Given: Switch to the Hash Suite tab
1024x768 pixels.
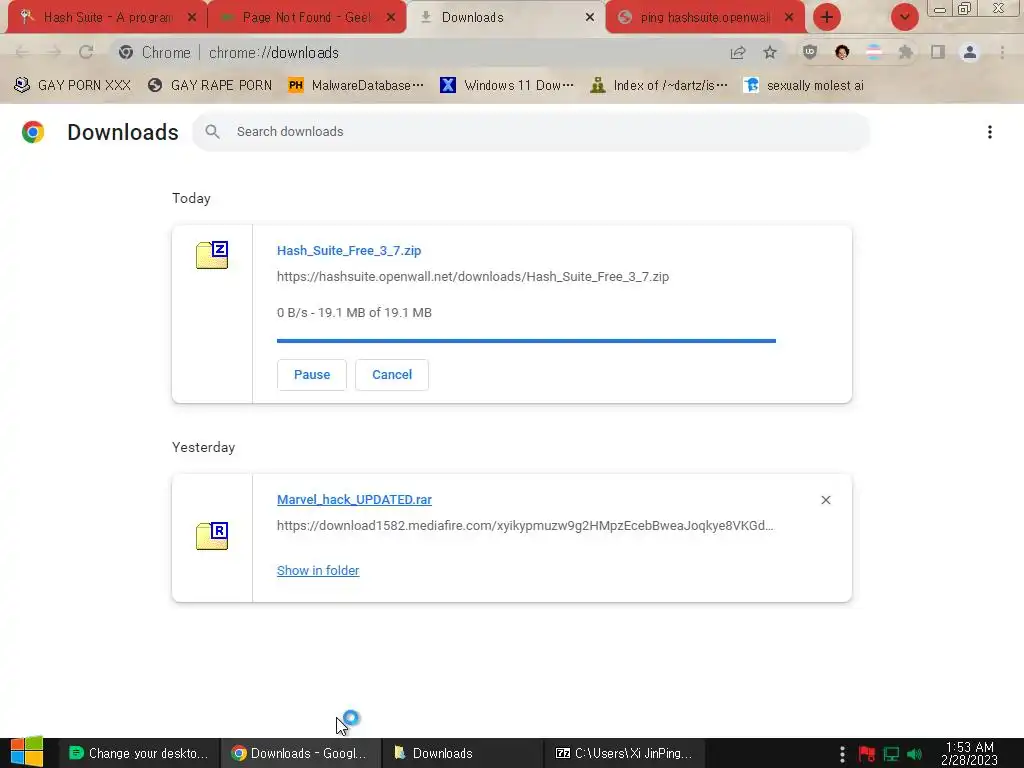Looking at the screenshot, I should click(x=104, y=17).
